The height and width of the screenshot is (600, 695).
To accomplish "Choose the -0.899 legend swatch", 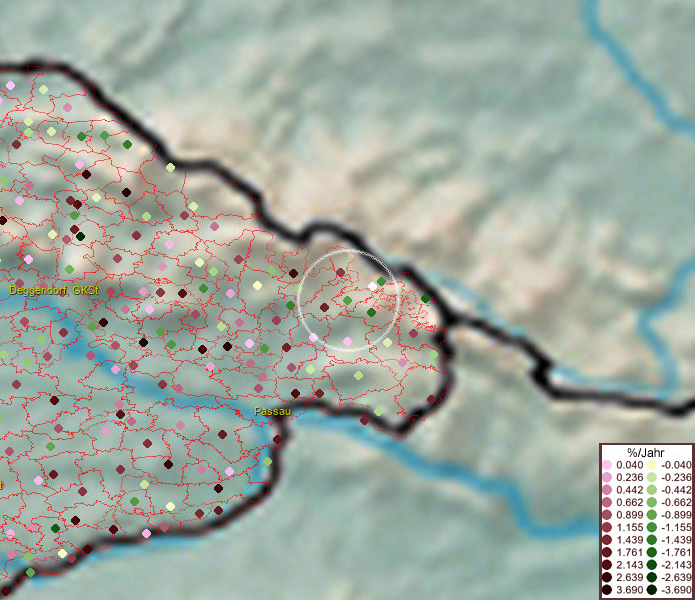I will pos(651,515).
